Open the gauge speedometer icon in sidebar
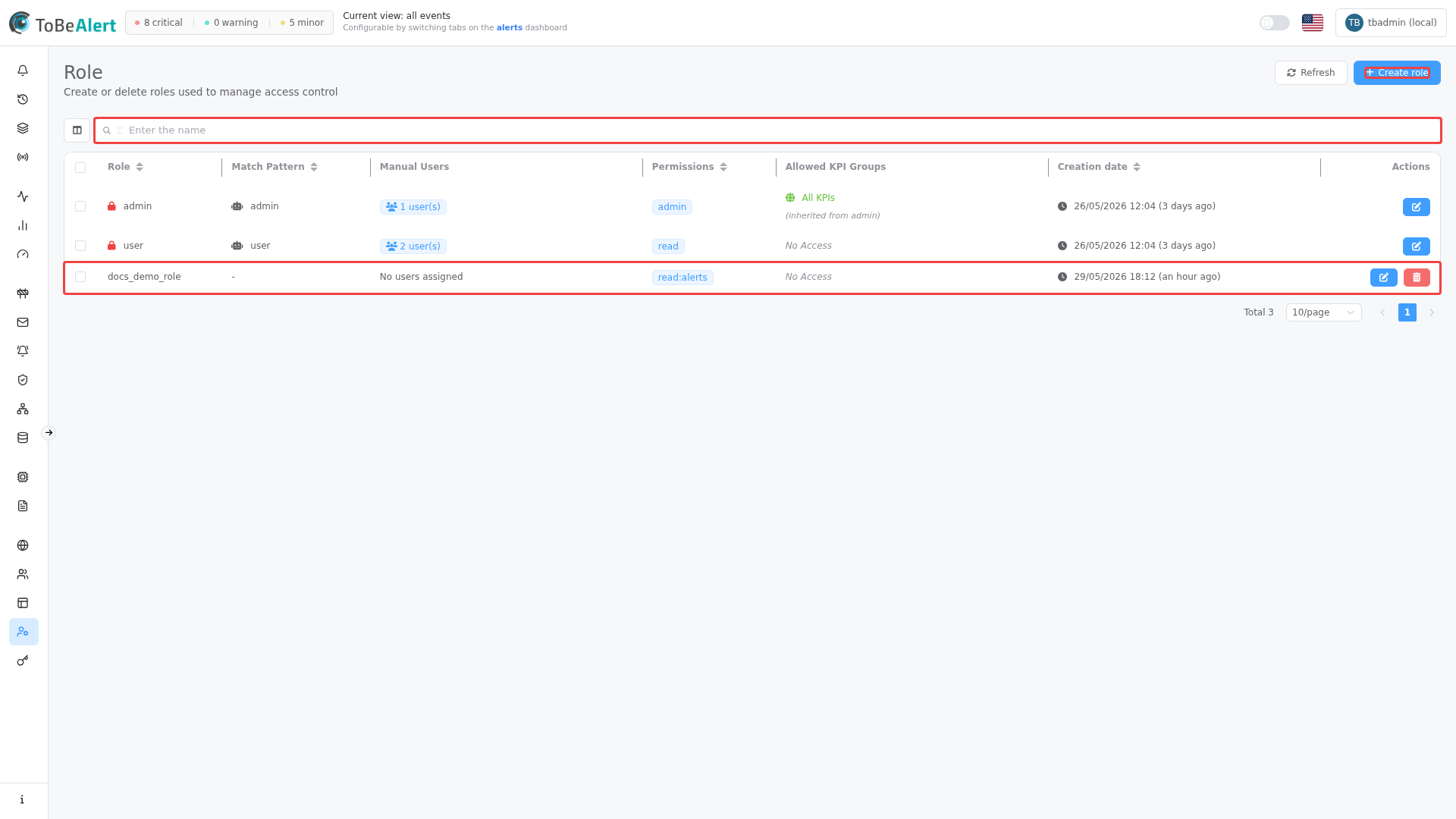The image size is (1456, 819). pyautogui.click(x=23, y=254)
